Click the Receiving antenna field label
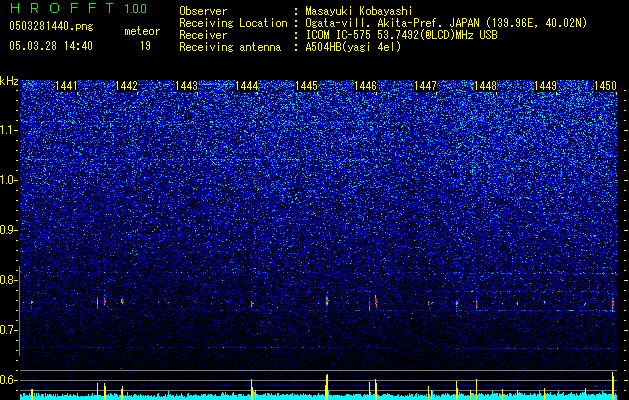 (x=230, y=47)
